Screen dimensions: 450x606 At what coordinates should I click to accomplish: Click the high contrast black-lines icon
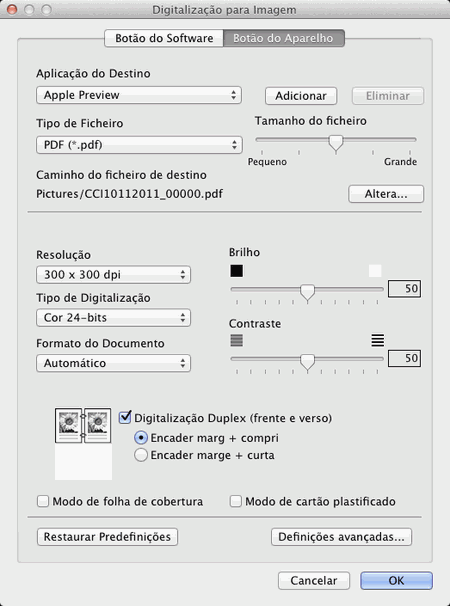378,340
